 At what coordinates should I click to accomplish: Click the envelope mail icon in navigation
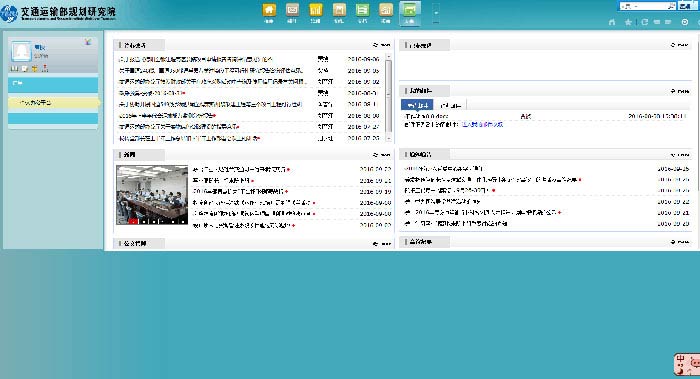[x=292, y=10]
